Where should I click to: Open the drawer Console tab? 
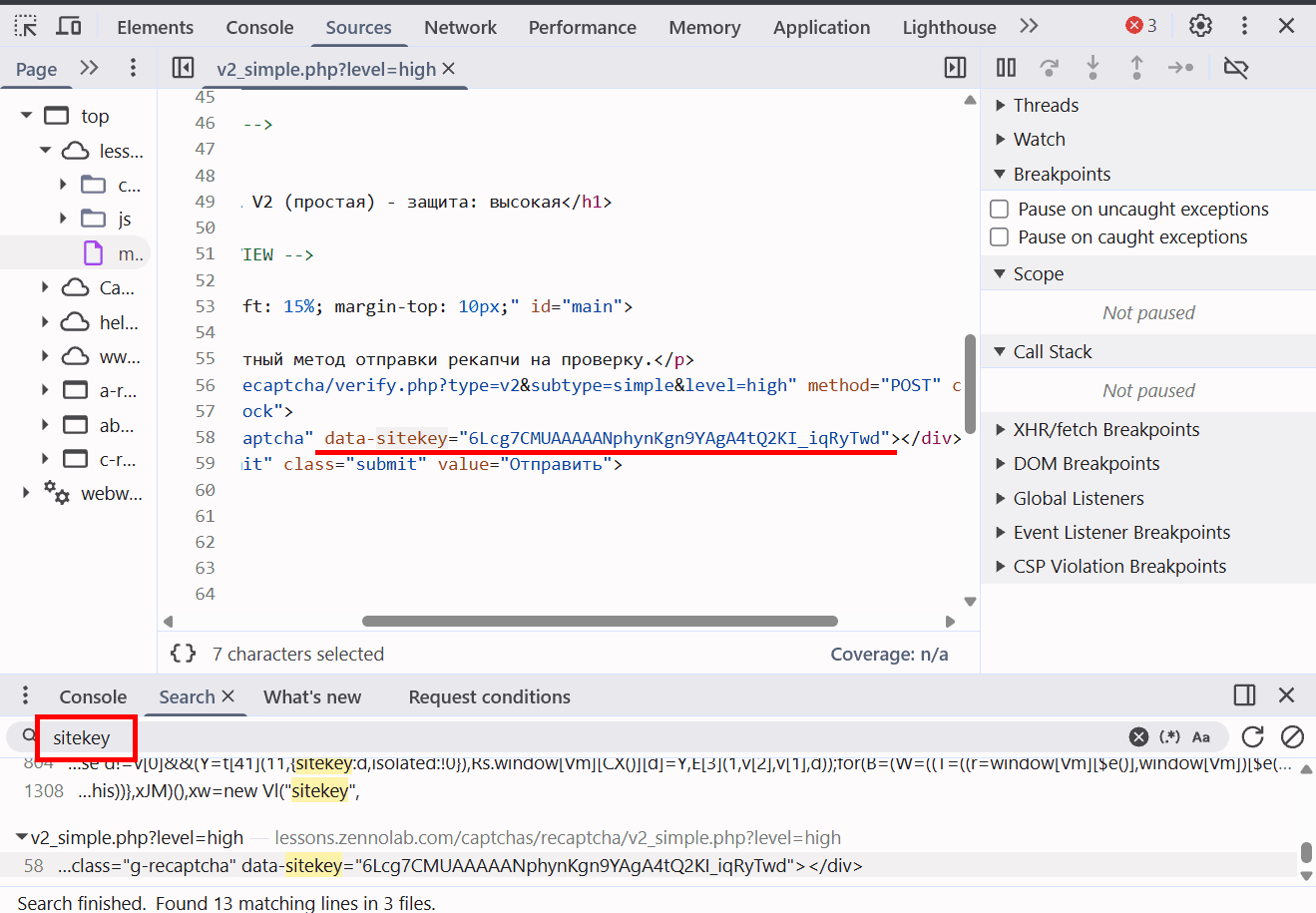pyautogui.click(x=93, y=696)
